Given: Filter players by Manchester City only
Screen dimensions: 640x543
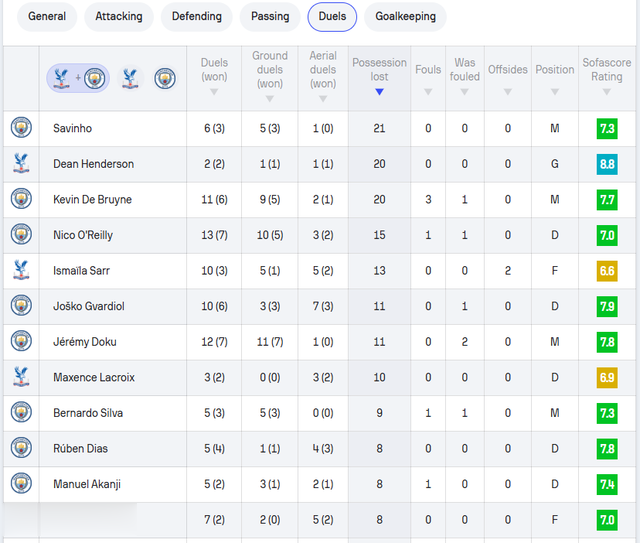Looking at the screenshot, I should [x=165, y=78].
